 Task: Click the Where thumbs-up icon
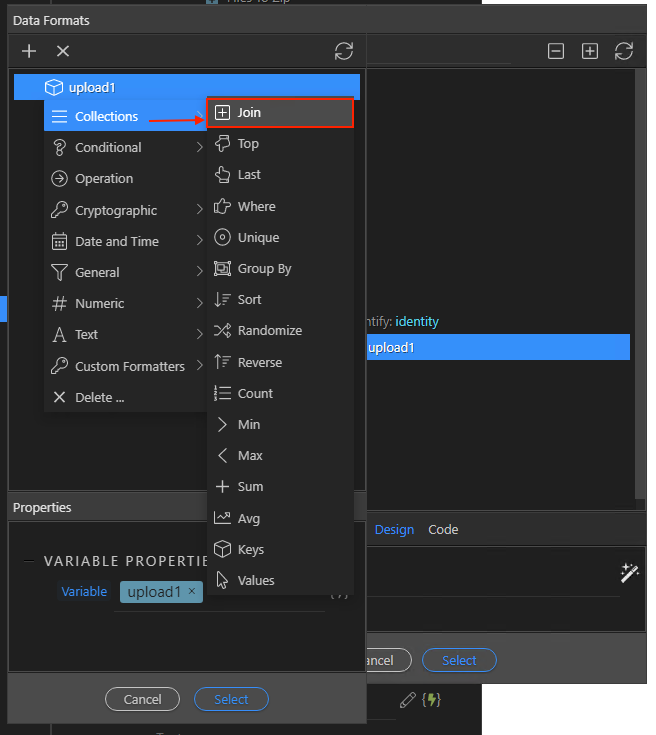(222, 206)
